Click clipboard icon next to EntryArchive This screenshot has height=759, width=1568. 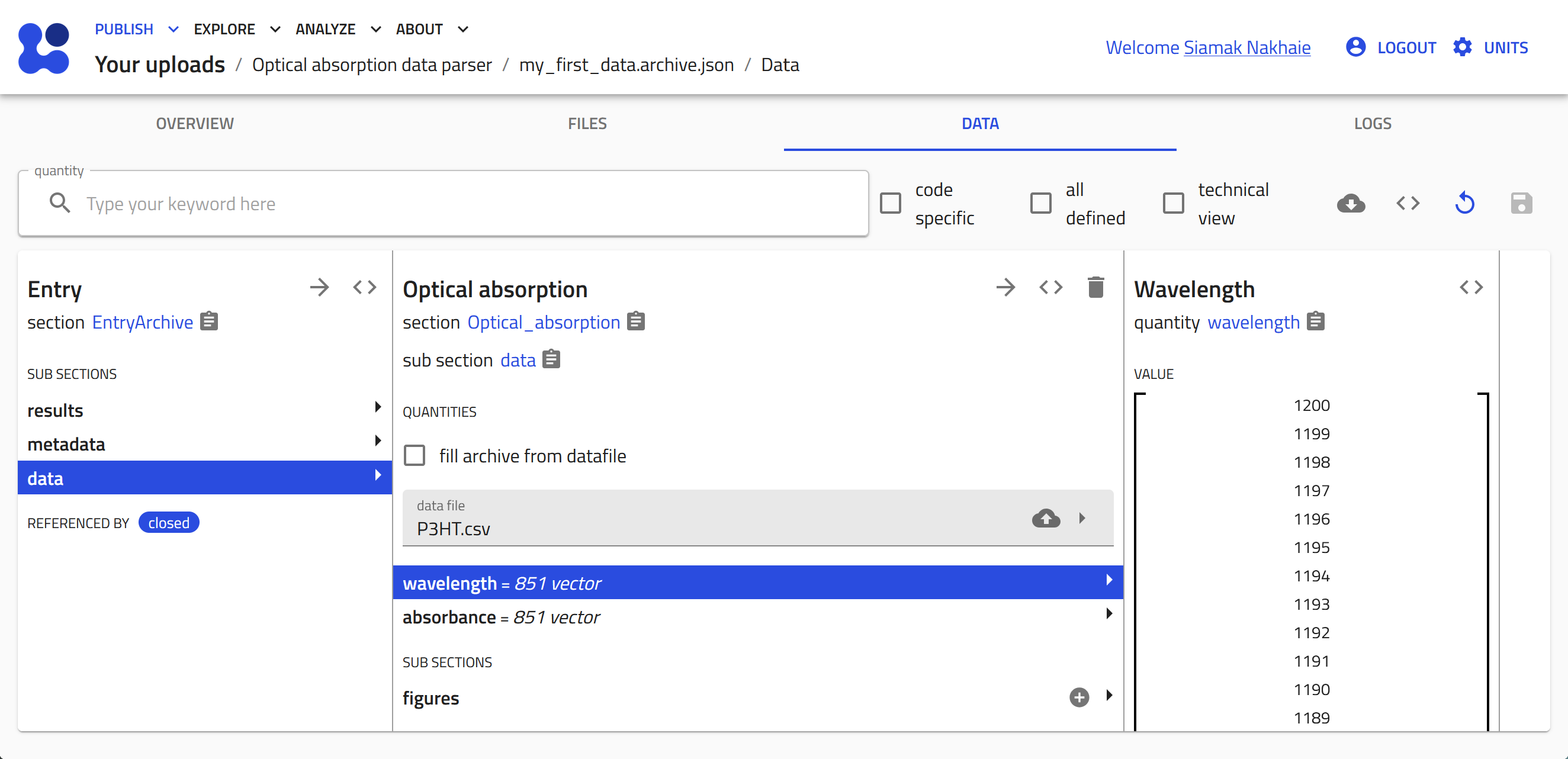click(209, 321)
